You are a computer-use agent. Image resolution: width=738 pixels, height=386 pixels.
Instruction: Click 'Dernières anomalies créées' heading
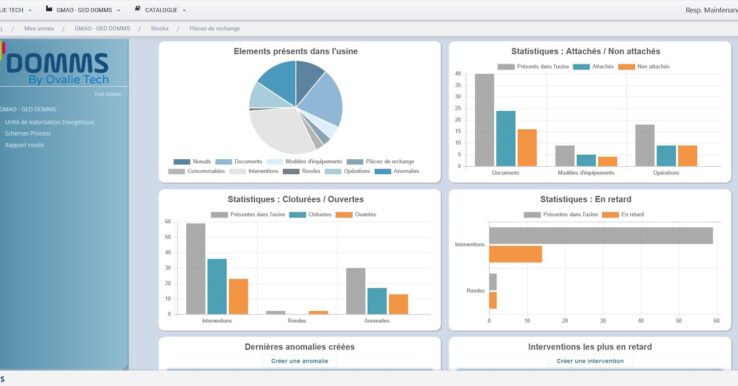tap(299, 347)
